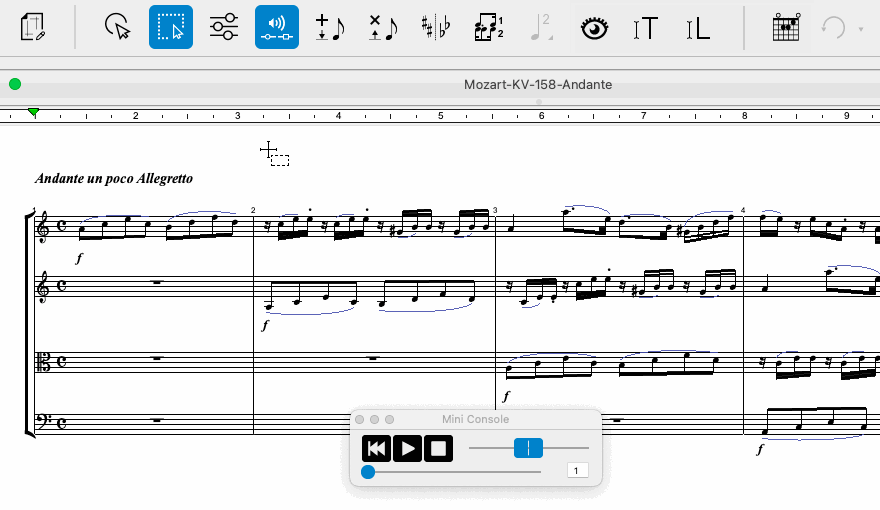The height and width of the screenshot is (510, 880).
Task: Click the undo arrow icon
Action: [833, 27]
